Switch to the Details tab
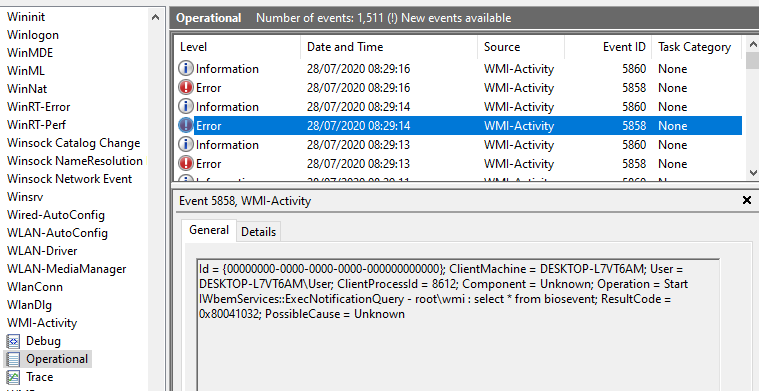Screen dimensions: 759x391 pyautogui.click(x=258, y=232)
